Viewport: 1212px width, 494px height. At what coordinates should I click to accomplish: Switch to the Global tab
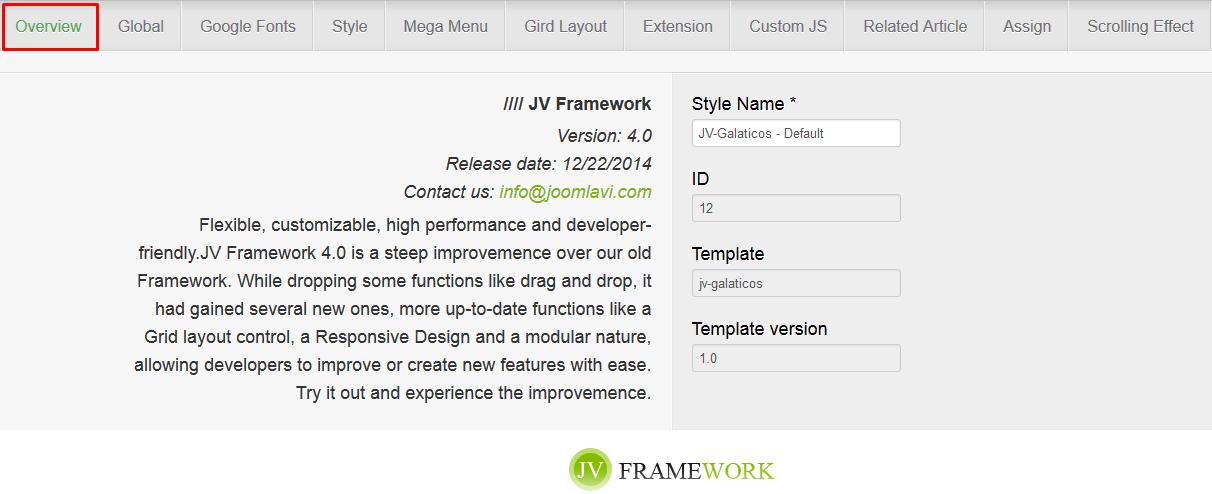(x=141, y=27)
